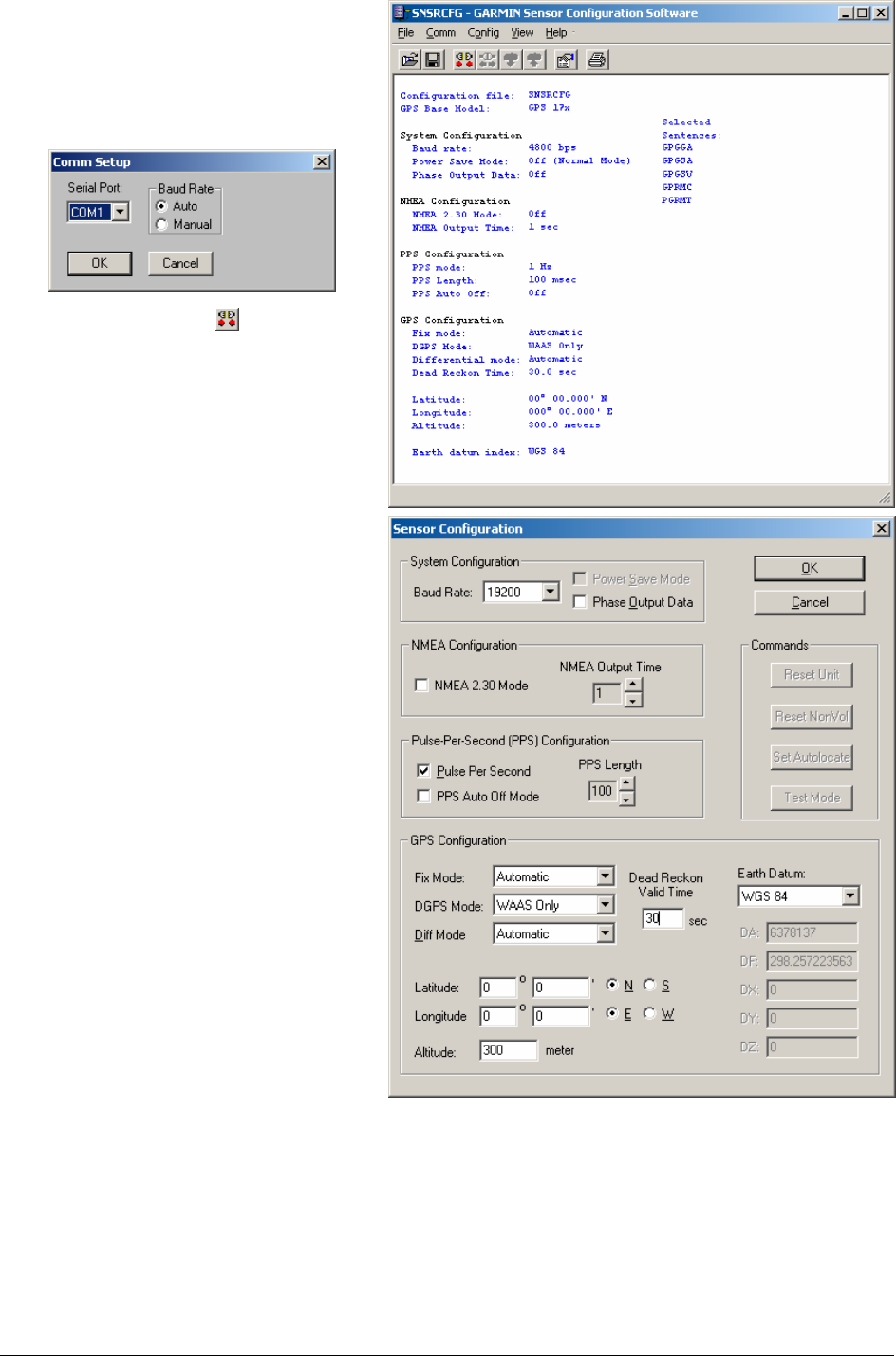Click the greyed Disconnect toolbar icon

click(488, 61)
